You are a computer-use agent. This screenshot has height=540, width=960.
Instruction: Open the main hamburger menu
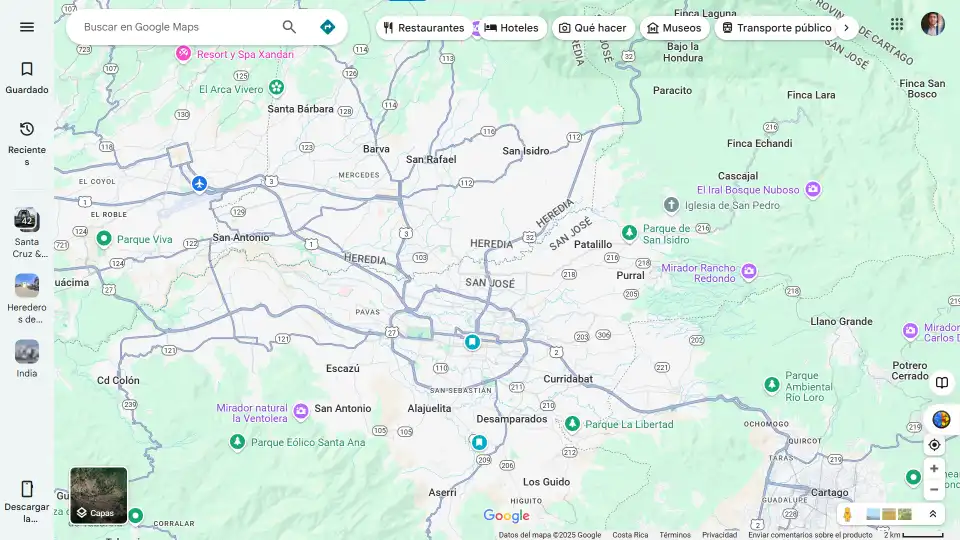tap(27, 27)
